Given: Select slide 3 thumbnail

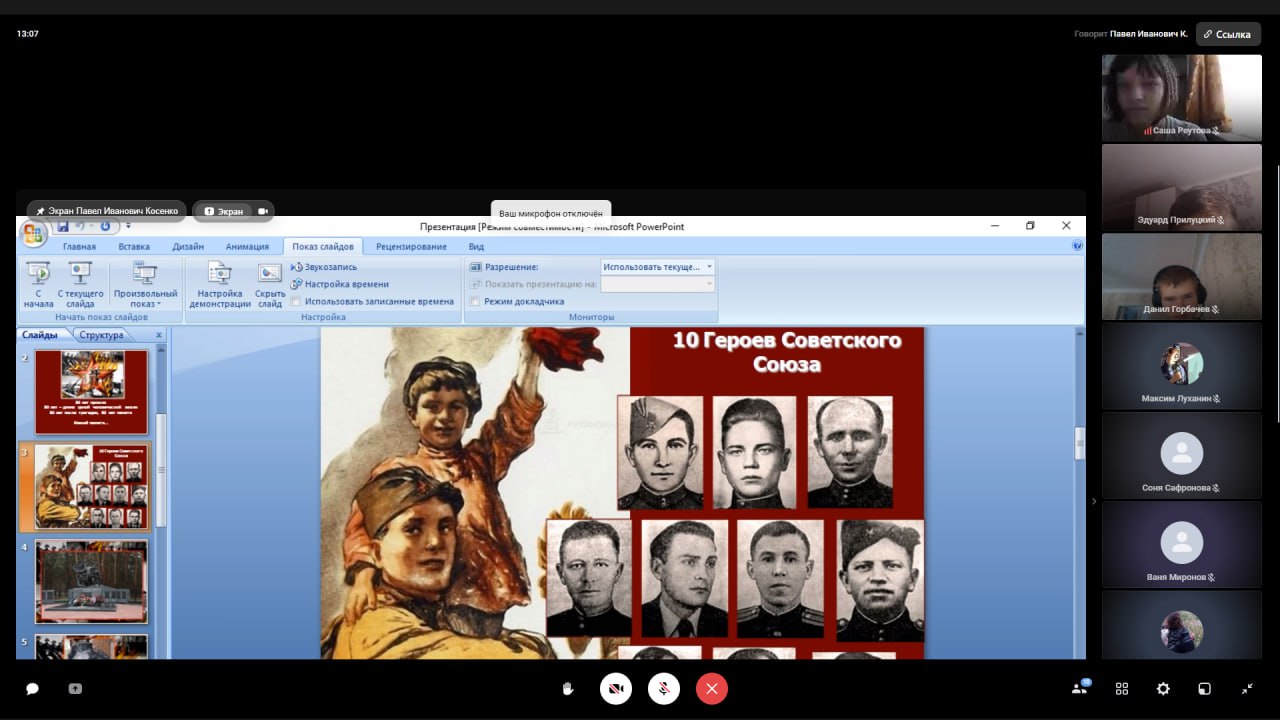Looking at the screenshot, I should (x=91, y=487).
